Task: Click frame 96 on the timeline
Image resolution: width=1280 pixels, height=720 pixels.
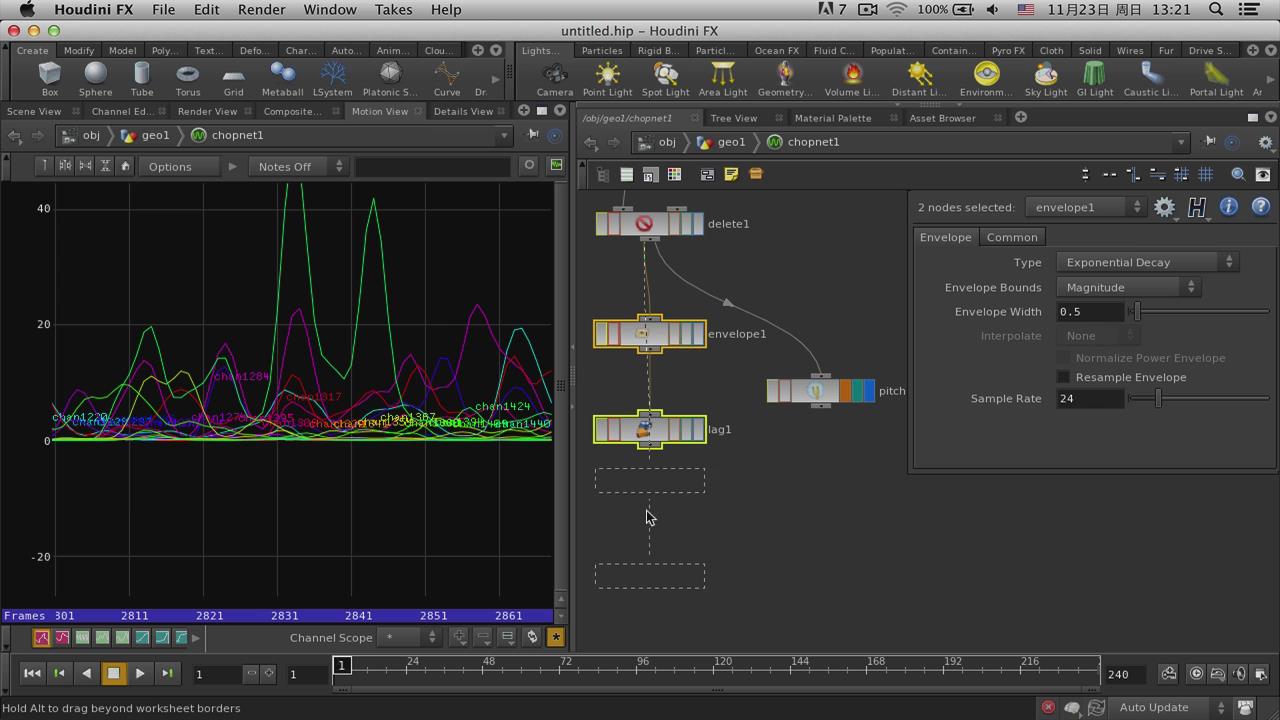Action: click(642, 667)
